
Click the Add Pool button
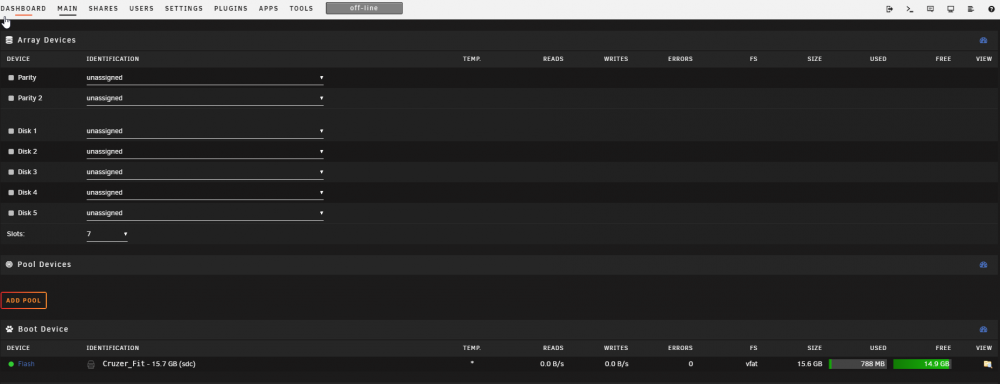(24, 300)
